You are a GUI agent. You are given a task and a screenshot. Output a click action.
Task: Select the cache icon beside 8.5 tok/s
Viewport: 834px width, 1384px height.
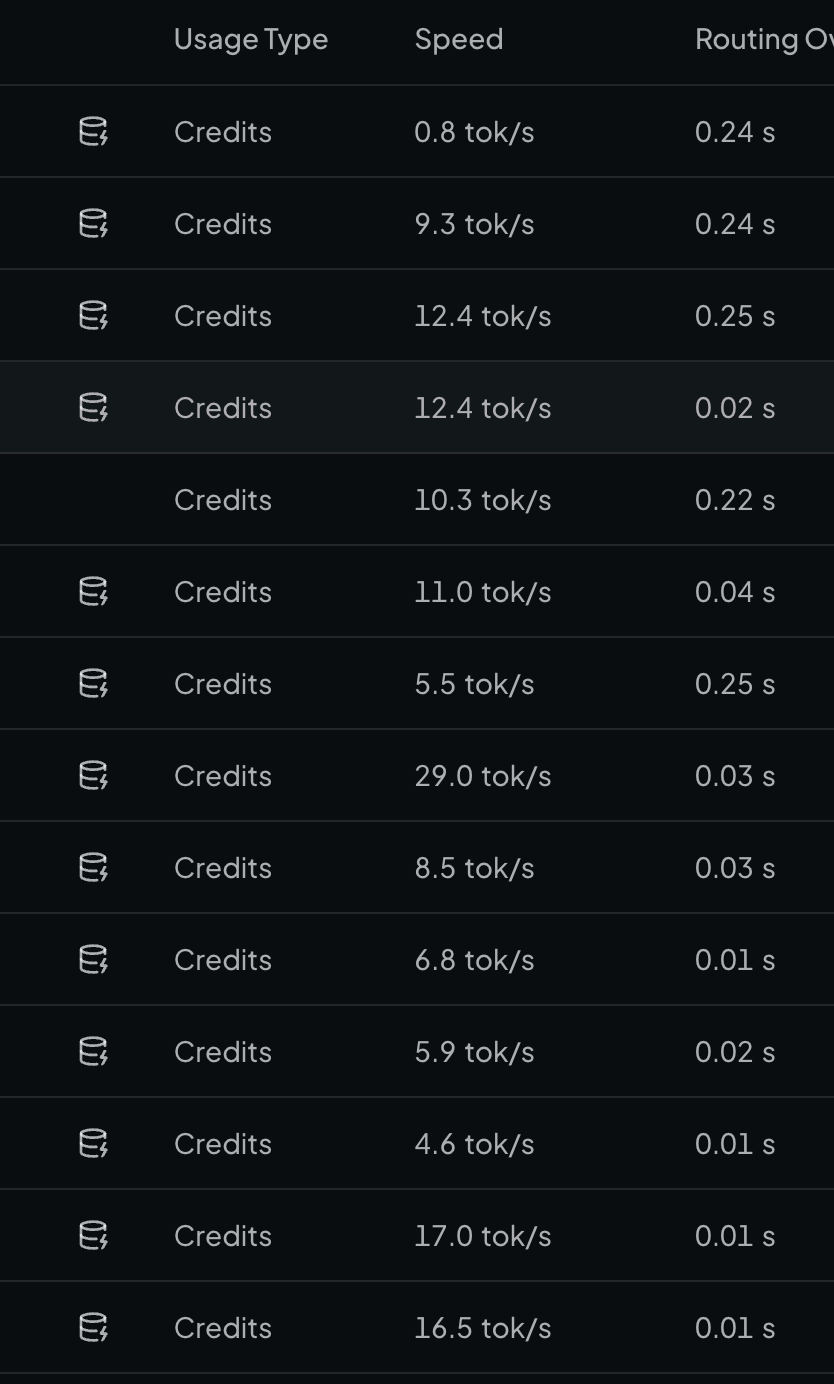[x=93, y=868]
